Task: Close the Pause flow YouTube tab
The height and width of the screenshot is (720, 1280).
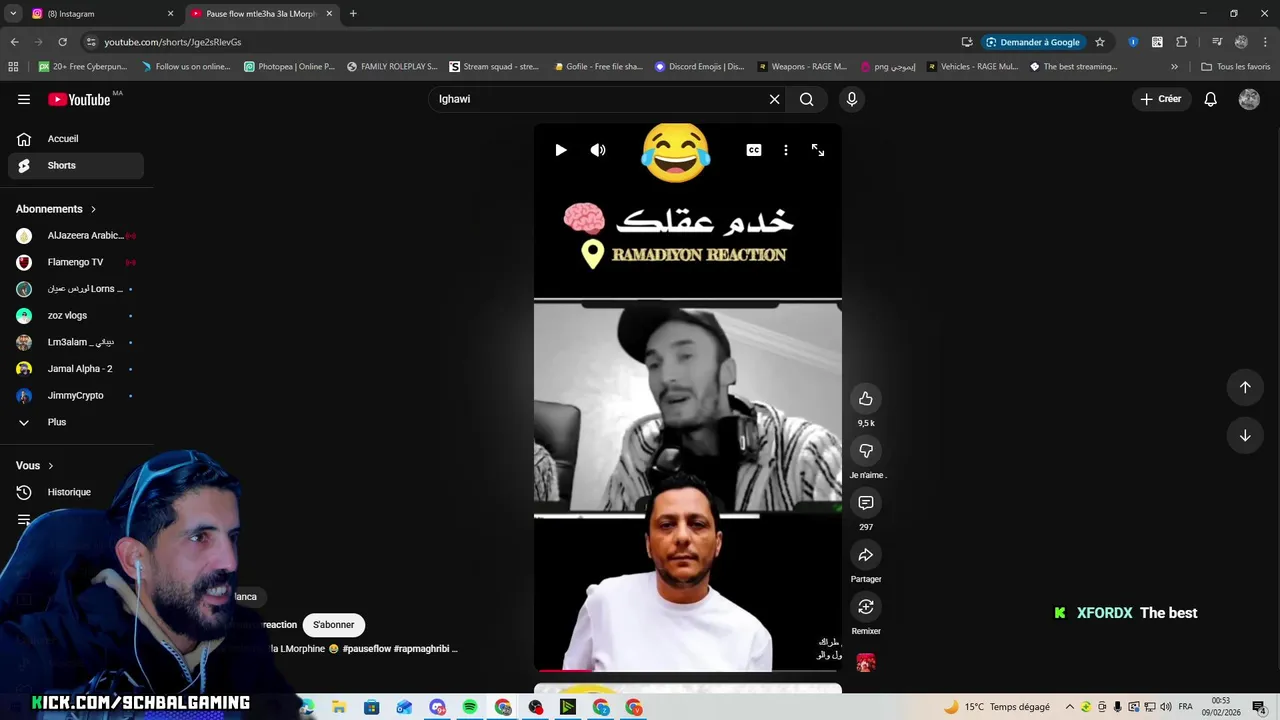Action: tap(329, 14)
